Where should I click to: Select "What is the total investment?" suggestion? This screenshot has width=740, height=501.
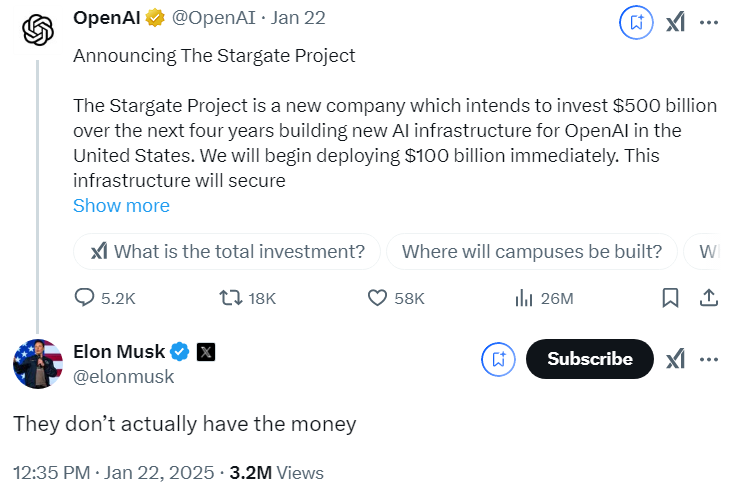click(x=227, y=252)
